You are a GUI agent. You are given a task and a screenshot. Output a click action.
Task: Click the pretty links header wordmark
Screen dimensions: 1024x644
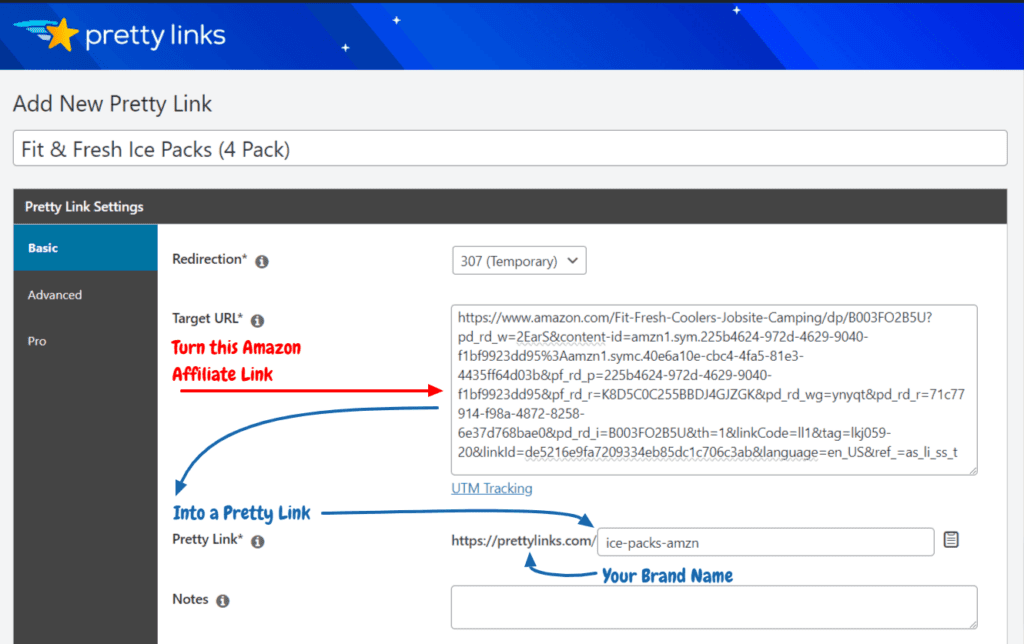[x=155, y=35]
